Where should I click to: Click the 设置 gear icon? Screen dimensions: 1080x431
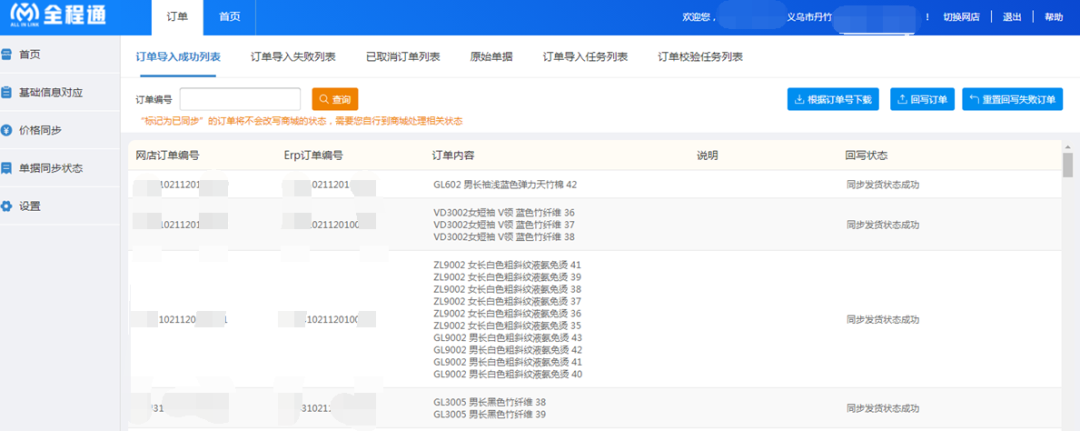click(x=7, y=206)
